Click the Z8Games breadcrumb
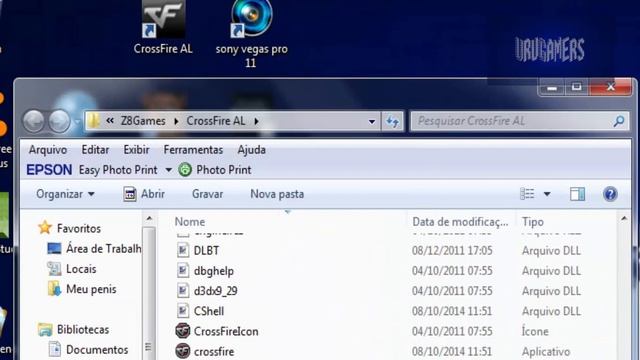Viewport: 640px width, 360px height. click(x=143, y=121)
